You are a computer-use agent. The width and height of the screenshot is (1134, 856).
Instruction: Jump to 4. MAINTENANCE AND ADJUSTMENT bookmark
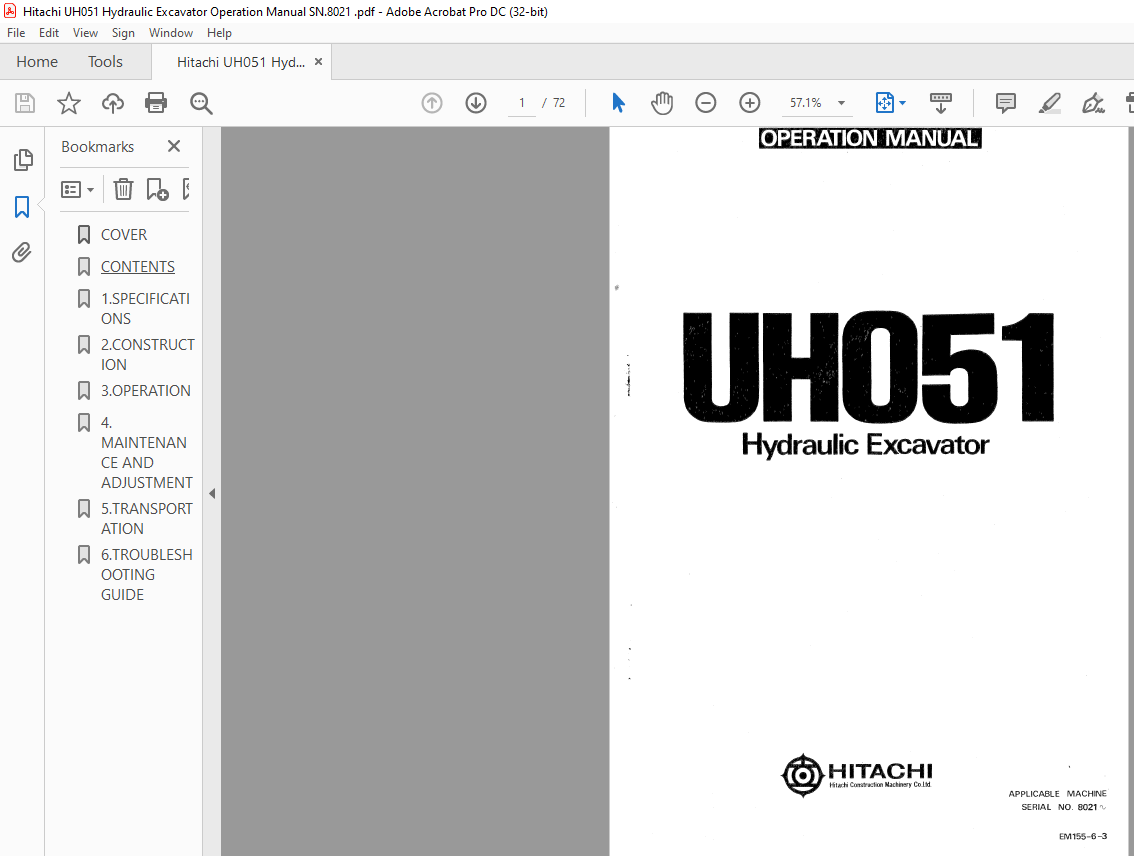pos(146,453)
